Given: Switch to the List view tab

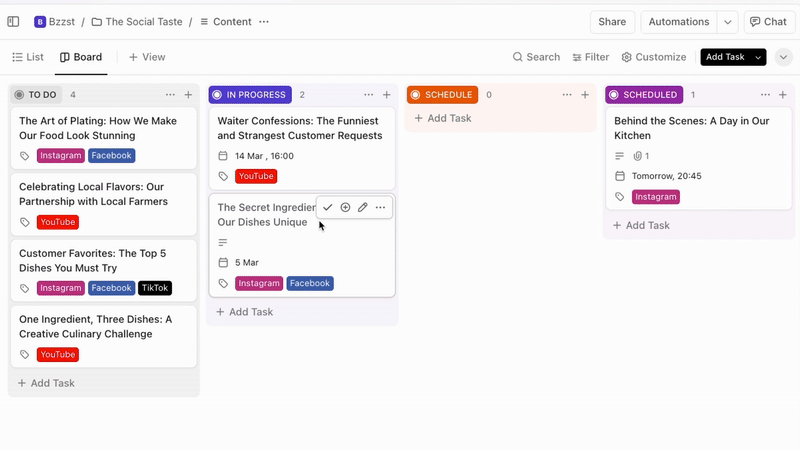Looking at the screenshot, I should (28, 57).
